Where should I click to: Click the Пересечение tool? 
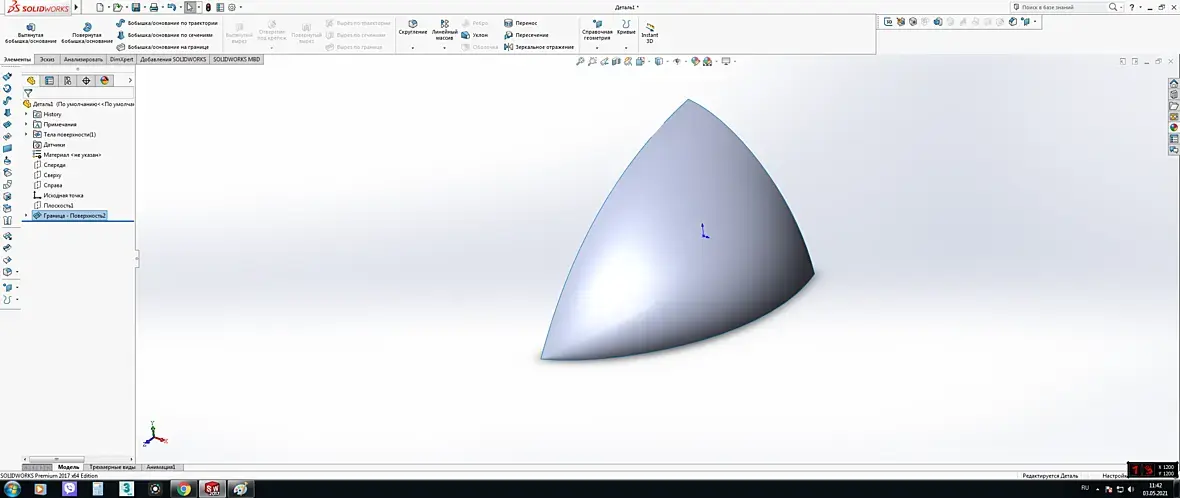click(x=526, y=35)
